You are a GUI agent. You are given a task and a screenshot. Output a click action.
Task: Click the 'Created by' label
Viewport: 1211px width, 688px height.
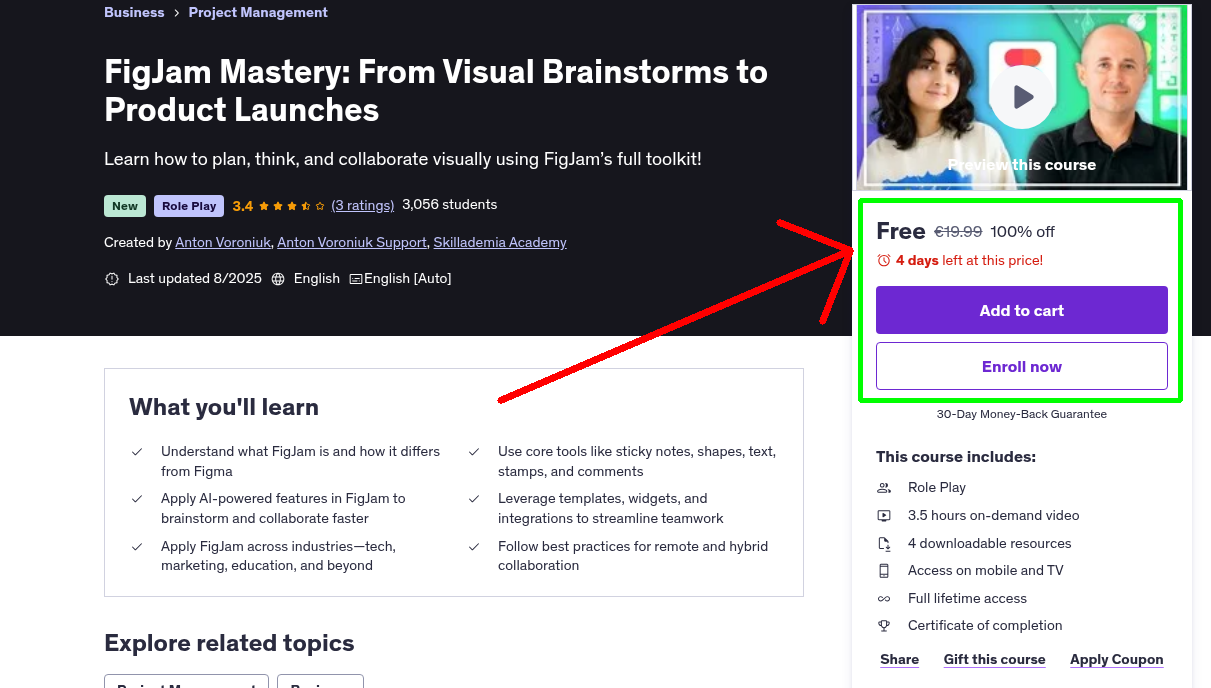138,242
